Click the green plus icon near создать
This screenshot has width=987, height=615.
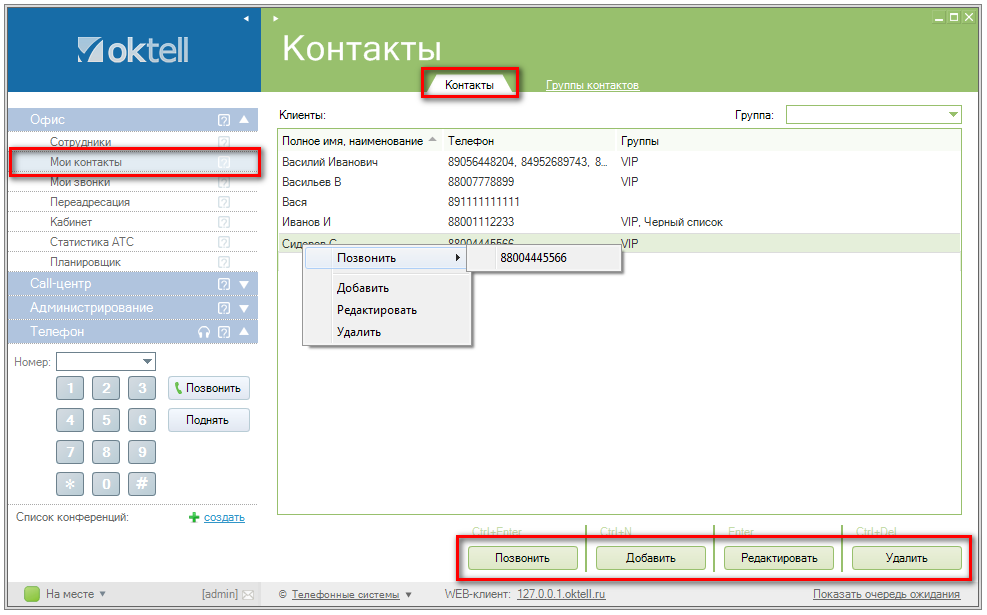pos(194,518)
